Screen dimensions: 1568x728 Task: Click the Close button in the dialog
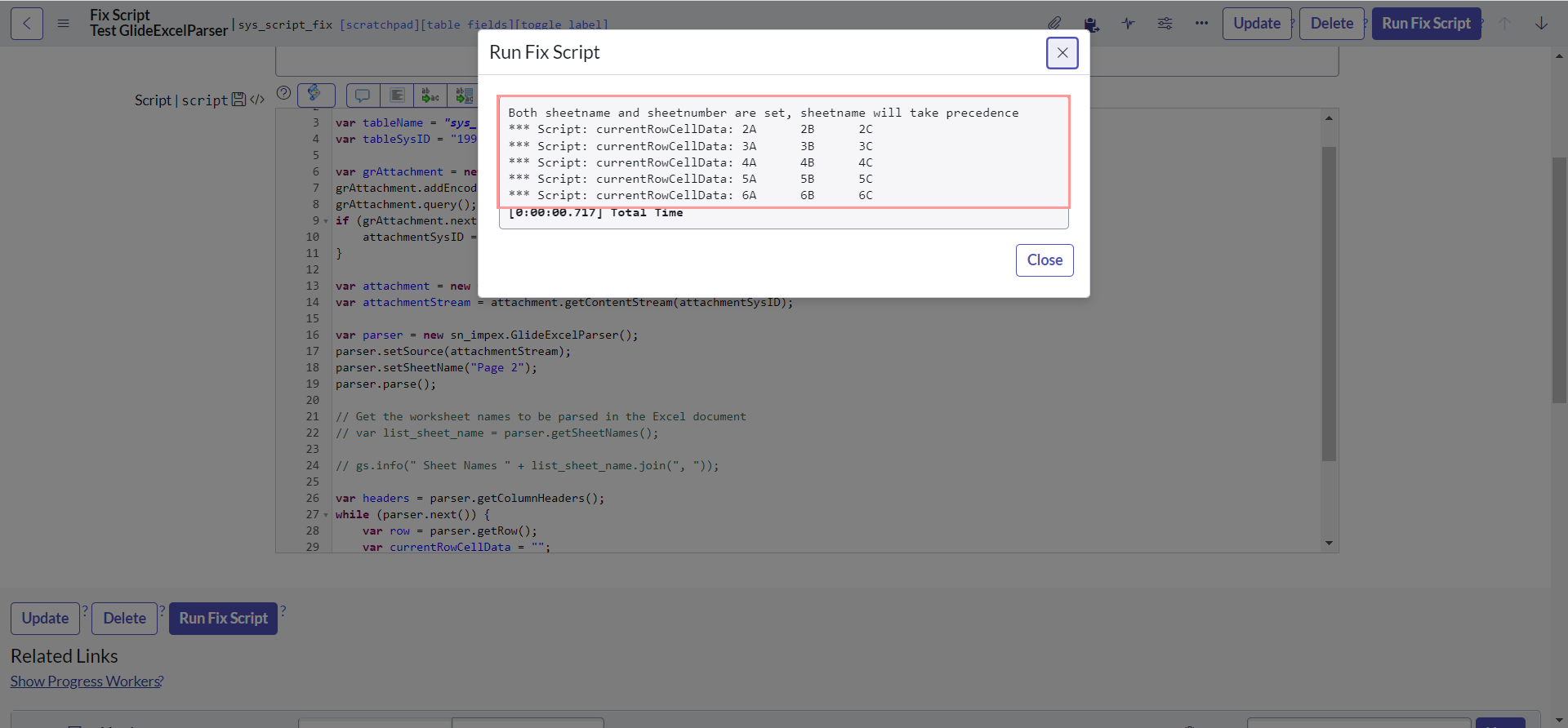(x=1045, y=260)
